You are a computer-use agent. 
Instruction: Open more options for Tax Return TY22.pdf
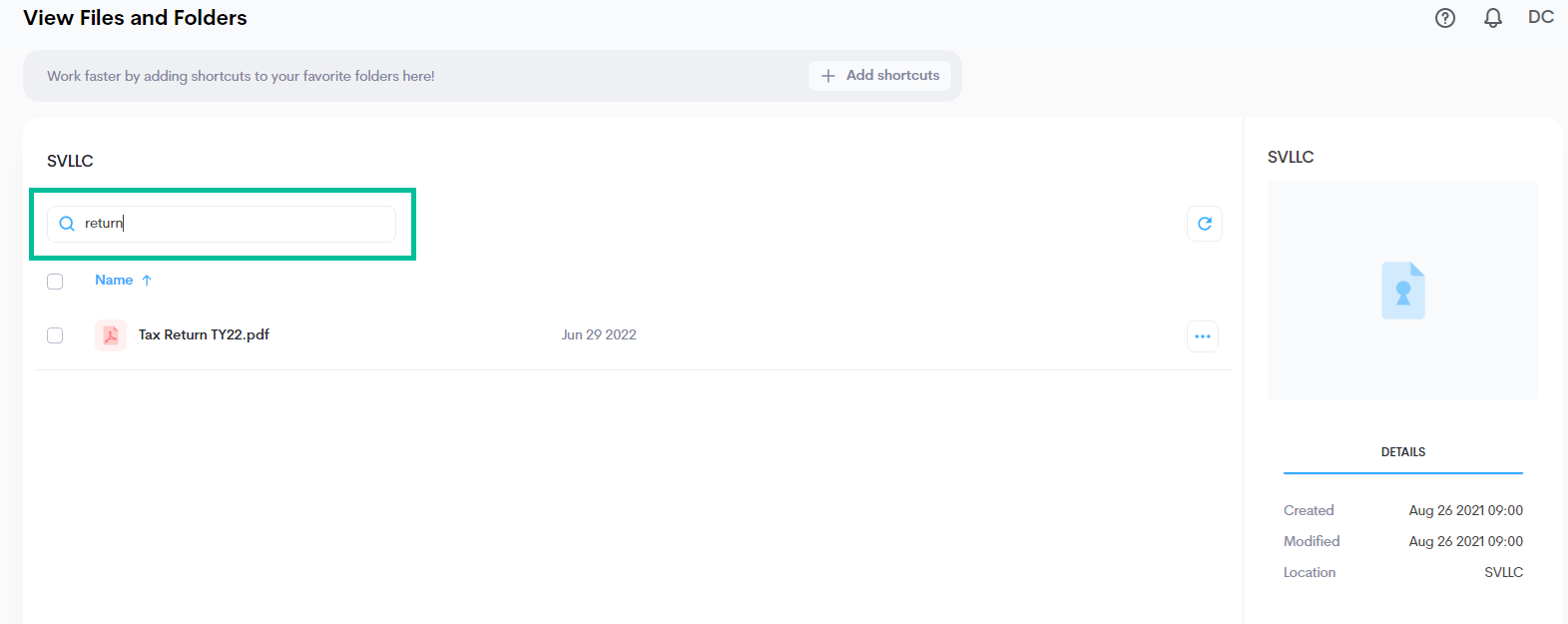point(1202,336)
